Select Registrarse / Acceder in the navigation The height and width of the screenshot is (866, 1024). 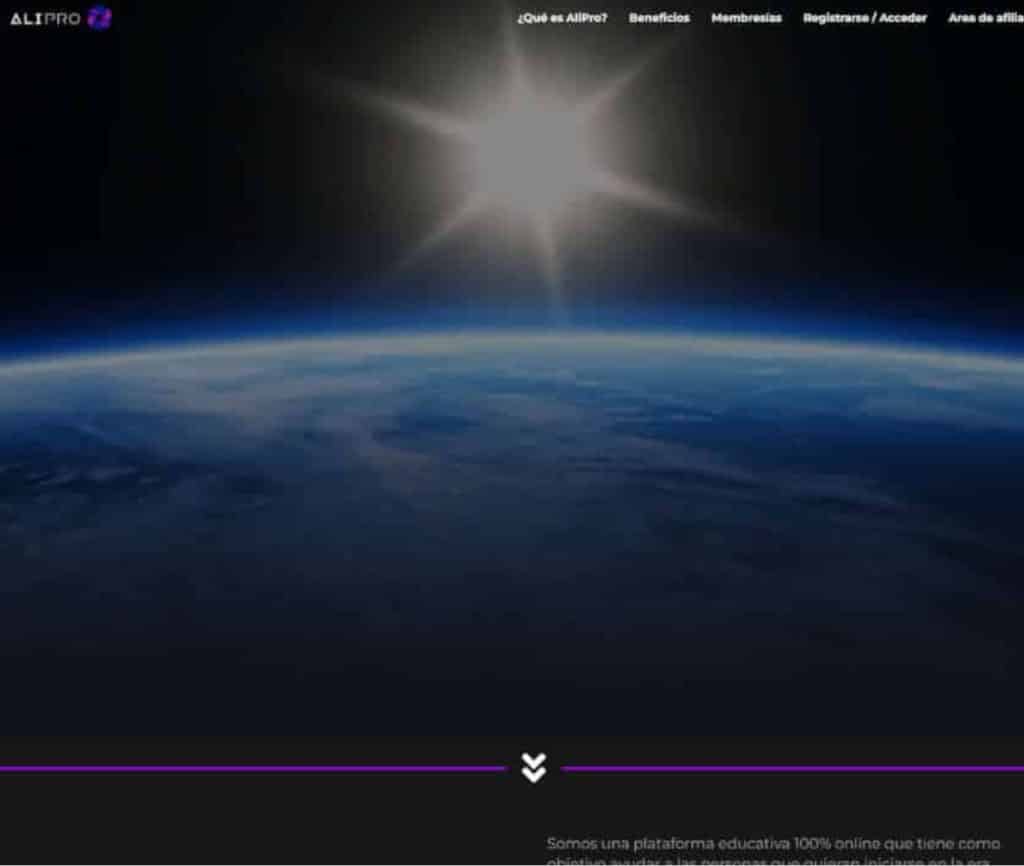tap(865, 18)
